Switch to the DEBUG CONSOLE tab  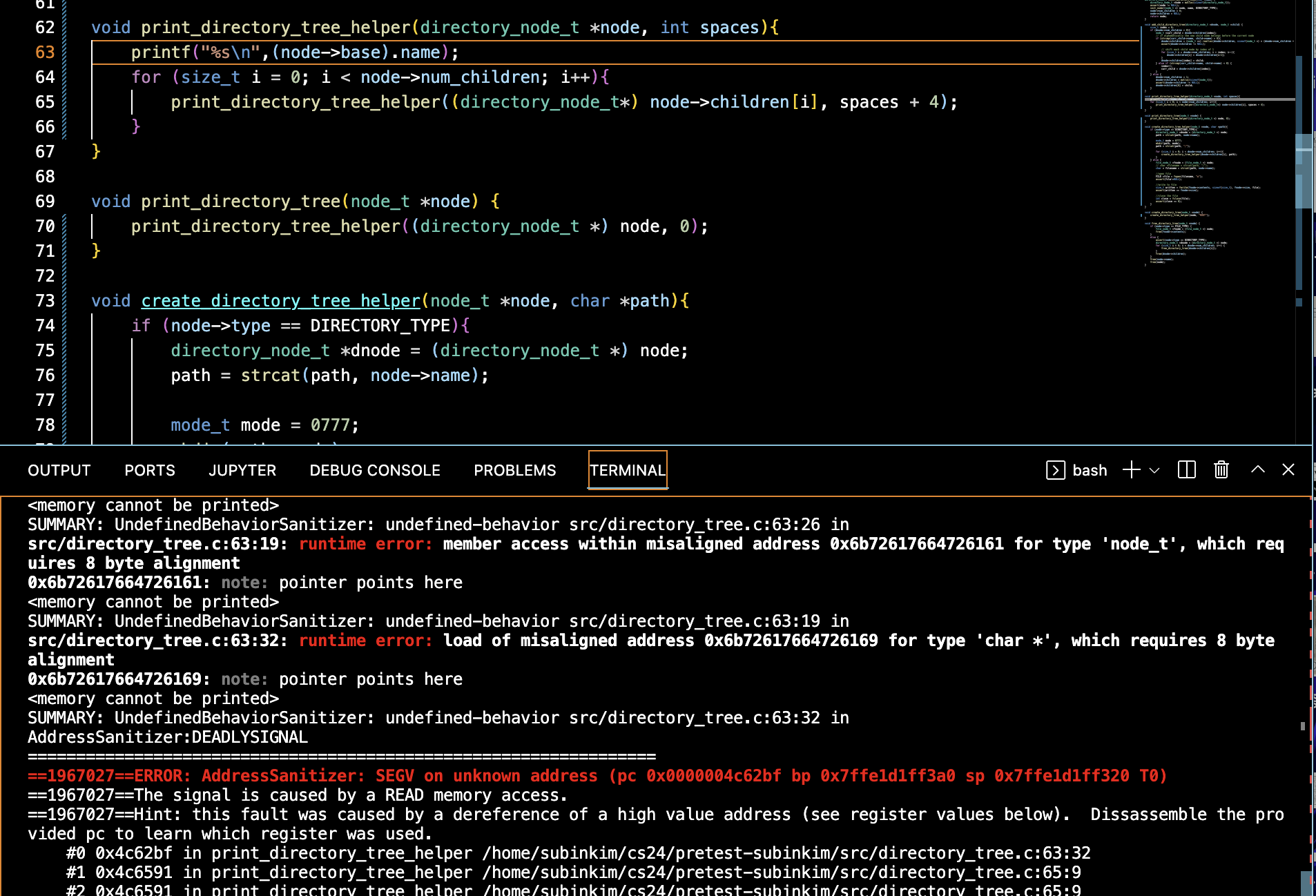[x=375, y=470]
